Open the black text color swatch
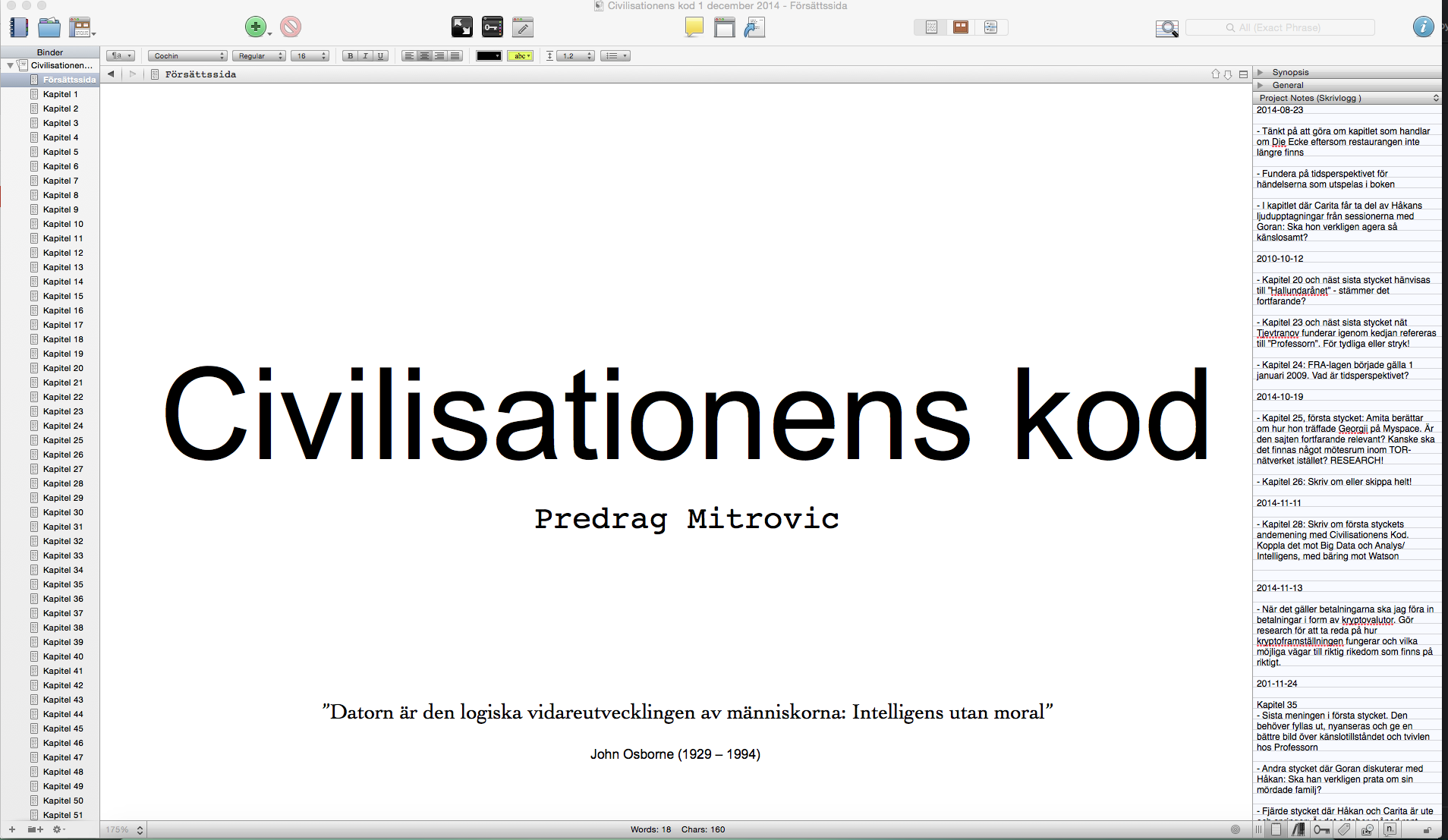 489,56
